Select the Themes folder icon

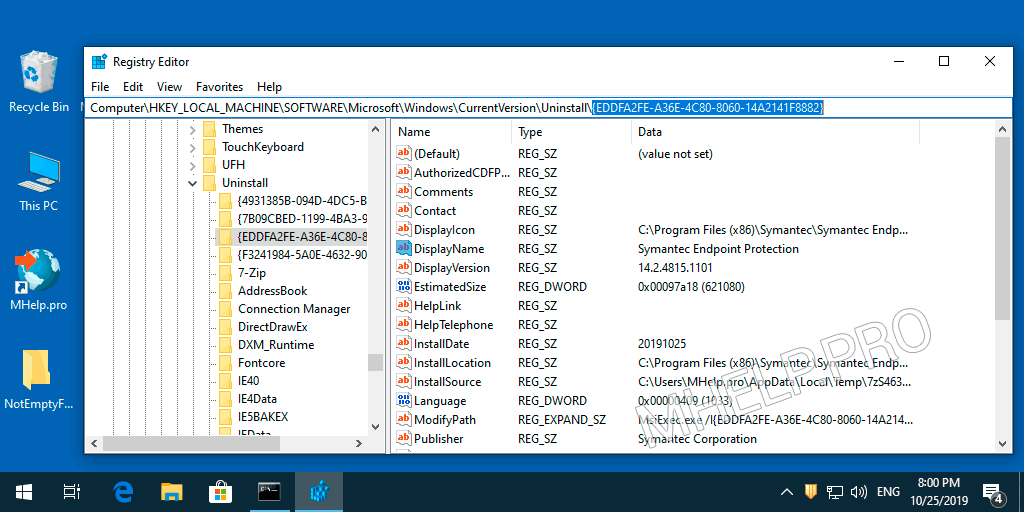tap(210, 129)
